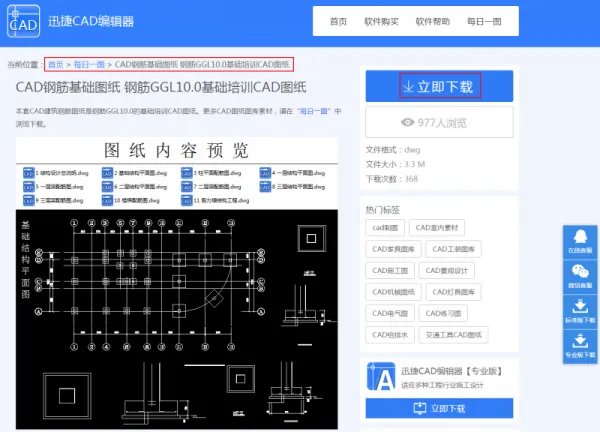The width and height of the screenshot is (600, 432).
Task: Select the CAD练习图 hot tag
Action: (443, 313)
